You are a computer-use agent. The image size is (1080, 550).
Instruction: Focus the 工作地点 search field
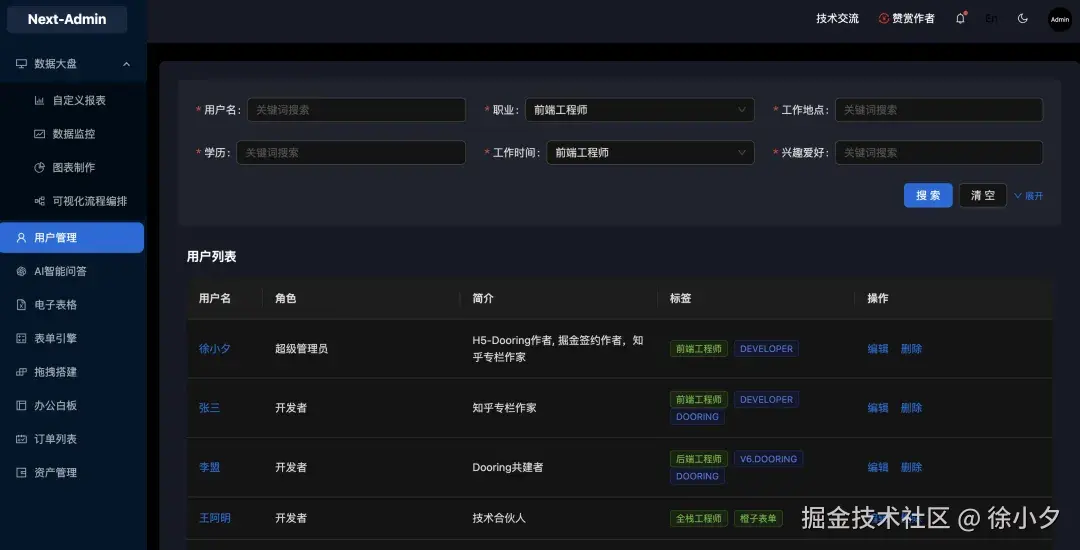pyautogui.click(x=939, y=110)
